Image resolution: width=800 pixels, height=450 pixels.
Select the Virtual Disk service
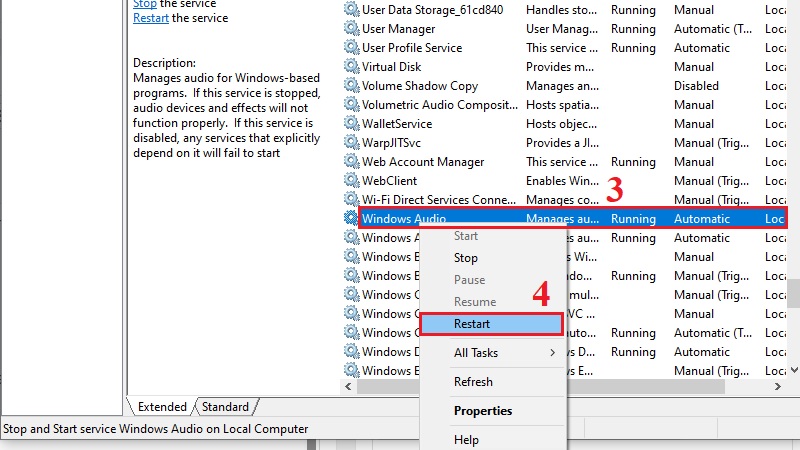[391, 66]
